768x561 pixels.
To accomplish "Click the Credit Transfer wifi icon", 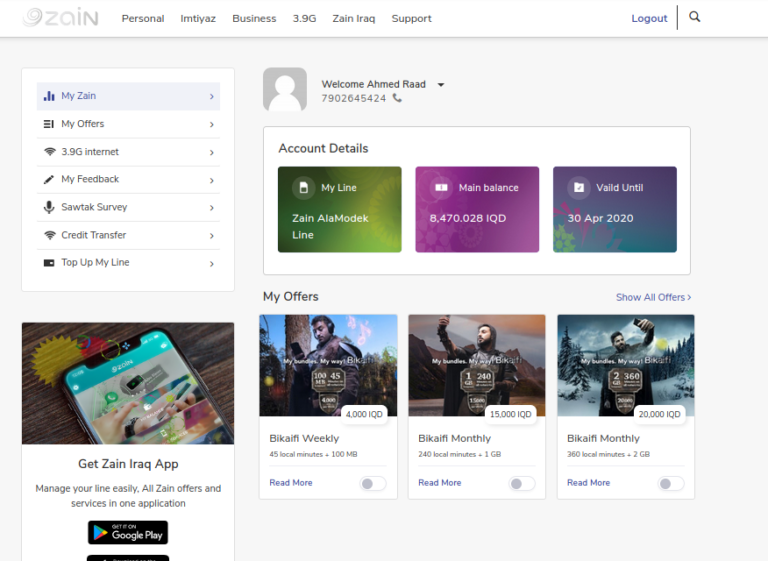I will 49,235.
